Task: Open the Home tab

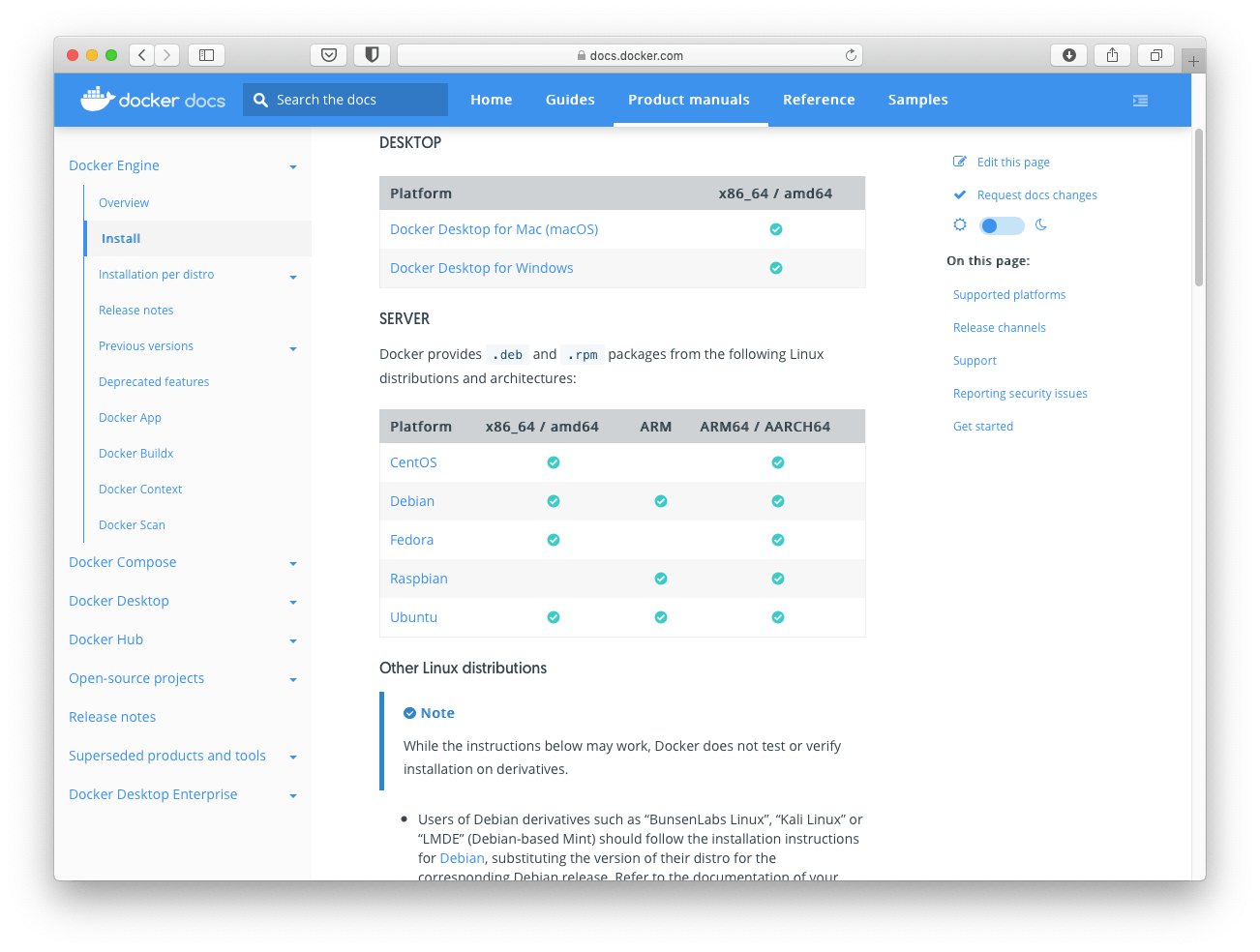Action: coord(492,100)
